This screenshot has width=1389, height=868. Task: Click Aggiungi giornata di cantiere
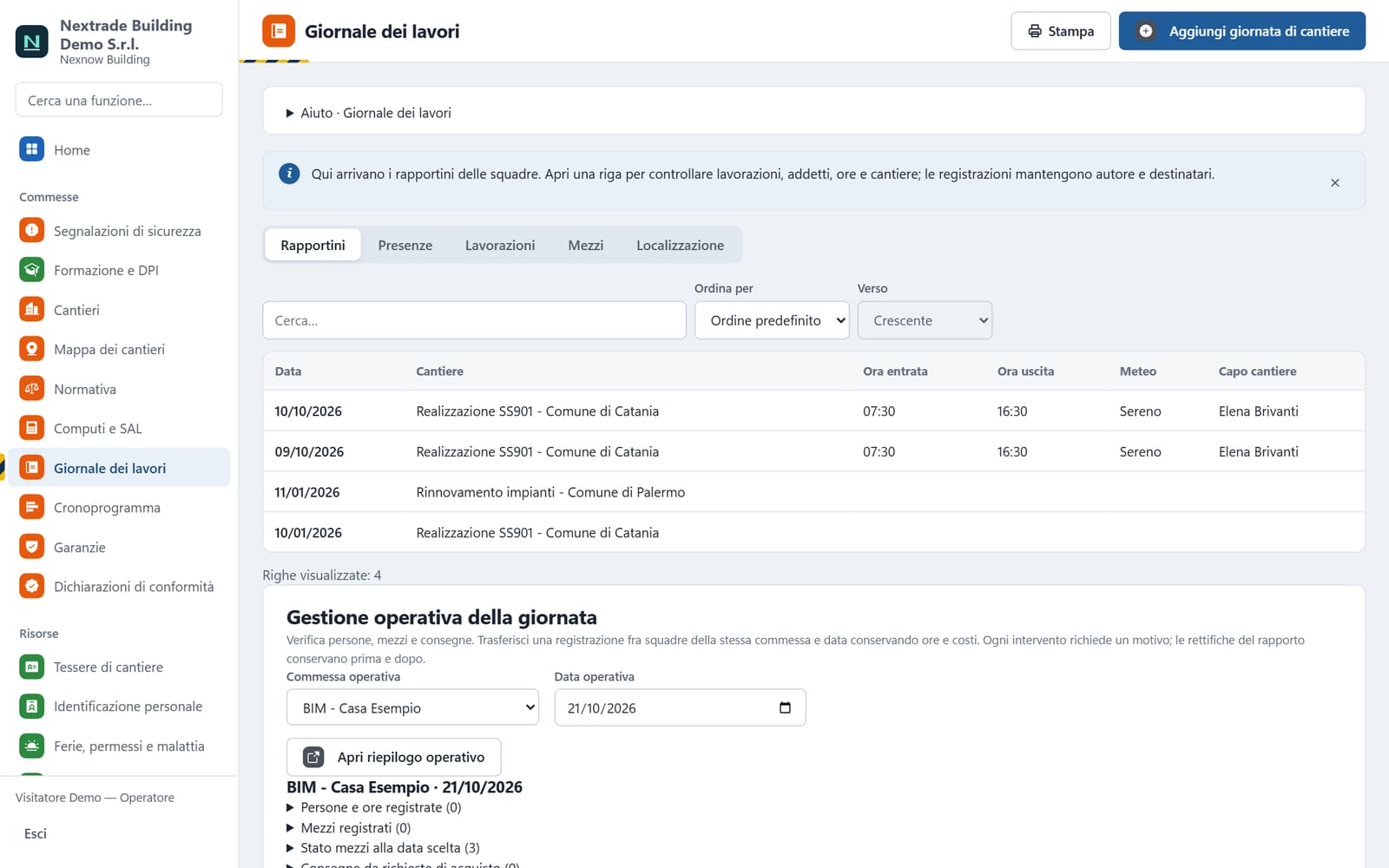(x=1241, y=31)
